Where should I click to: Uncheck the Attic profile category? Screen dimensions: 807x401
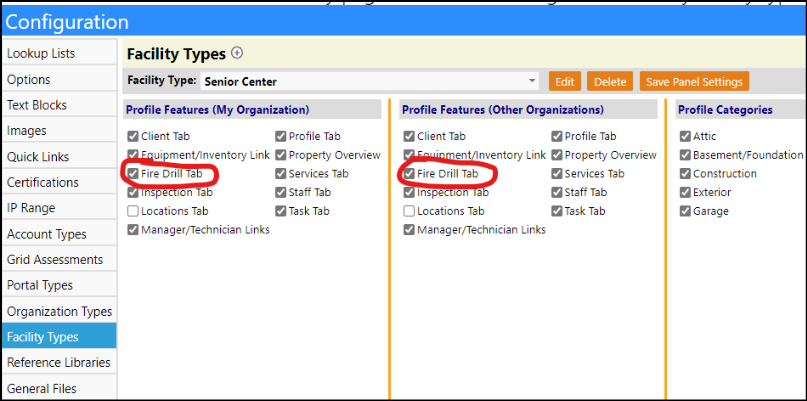pos(685,136)
